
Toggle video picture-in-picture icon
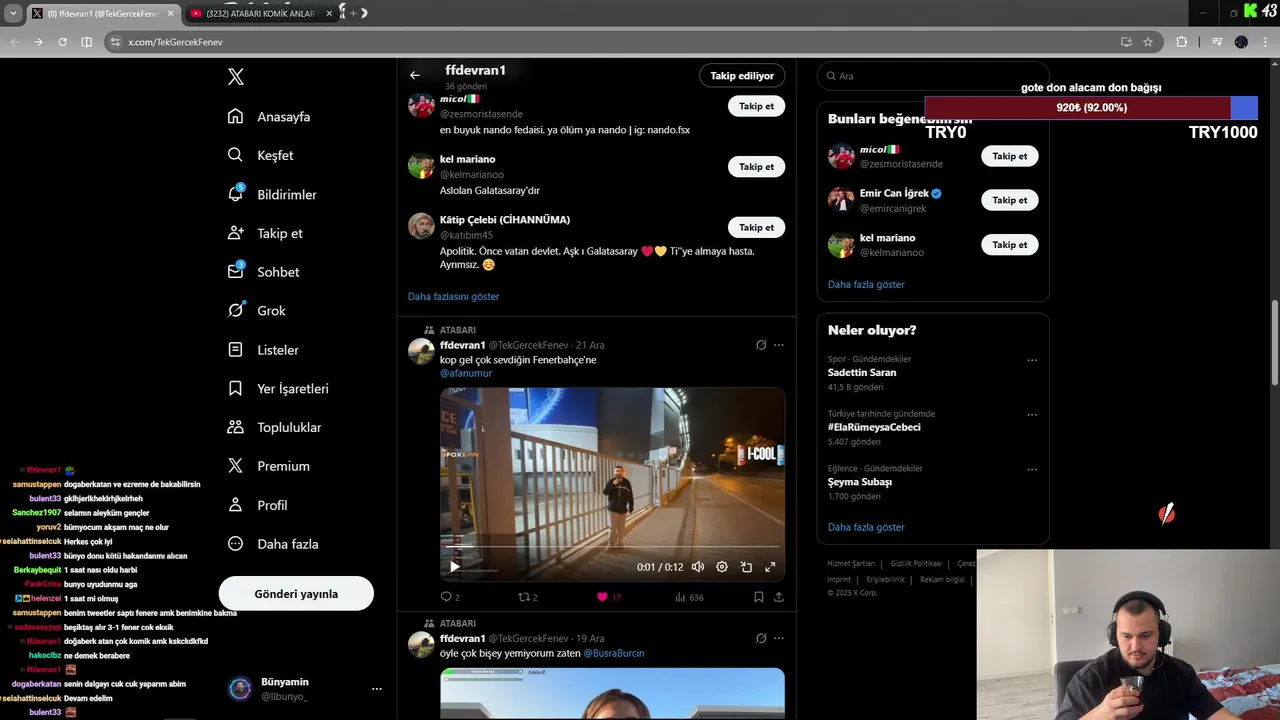[746, 567]
